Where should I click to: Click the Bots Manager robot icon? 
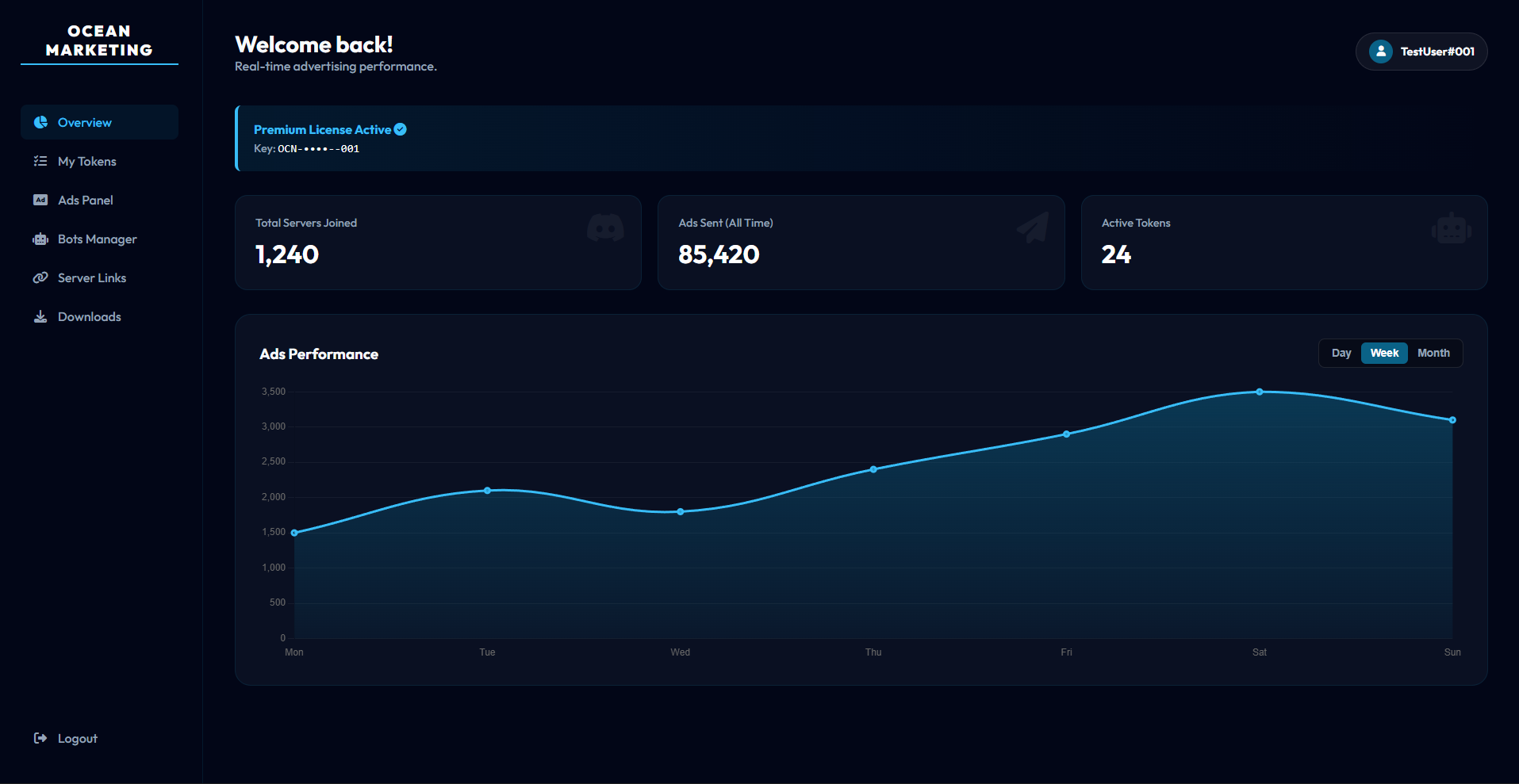(40, 239)
